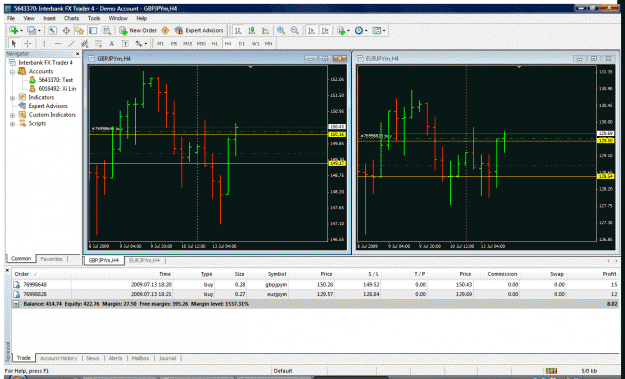Screen dimensions: 625x379
Task: Select the Horizontal Line drawing tool
Action: (x=58, y=43)
